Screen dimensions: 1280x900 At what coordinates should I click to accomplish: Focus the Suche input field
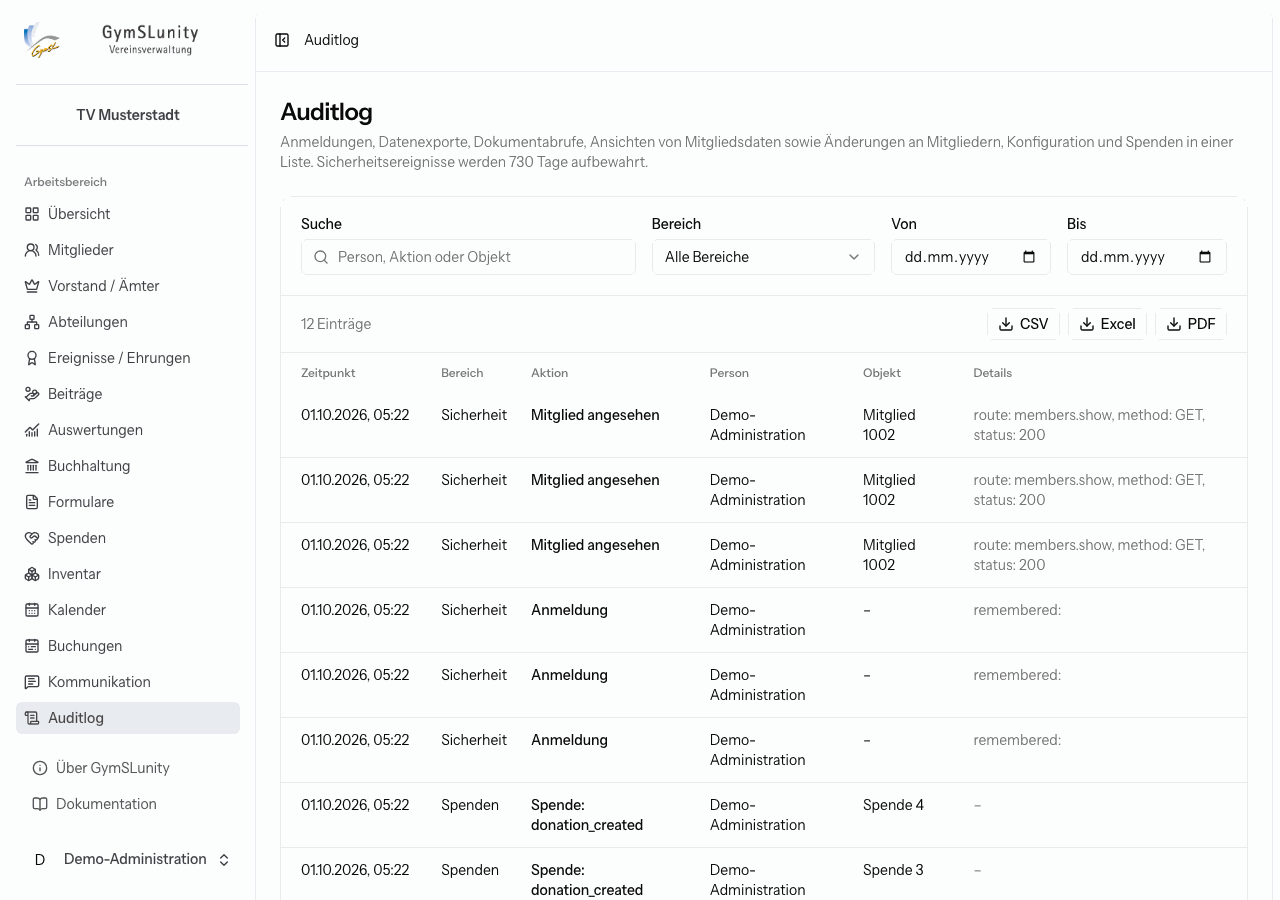[x=468, y=257]
